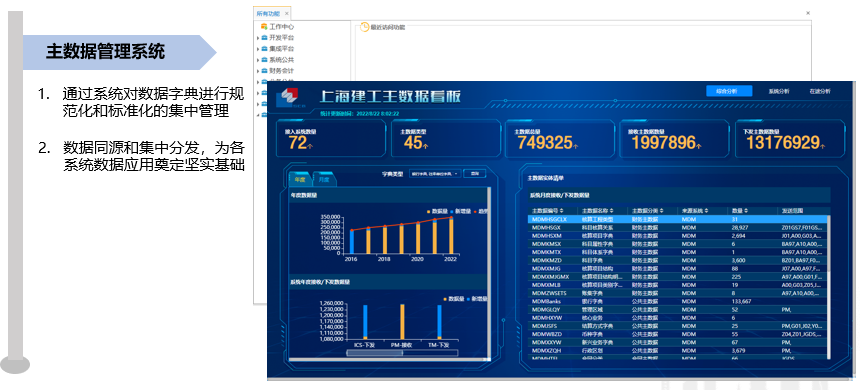
Task: Expand the 开发平台 tree node arrow
Action: [258, 38]
